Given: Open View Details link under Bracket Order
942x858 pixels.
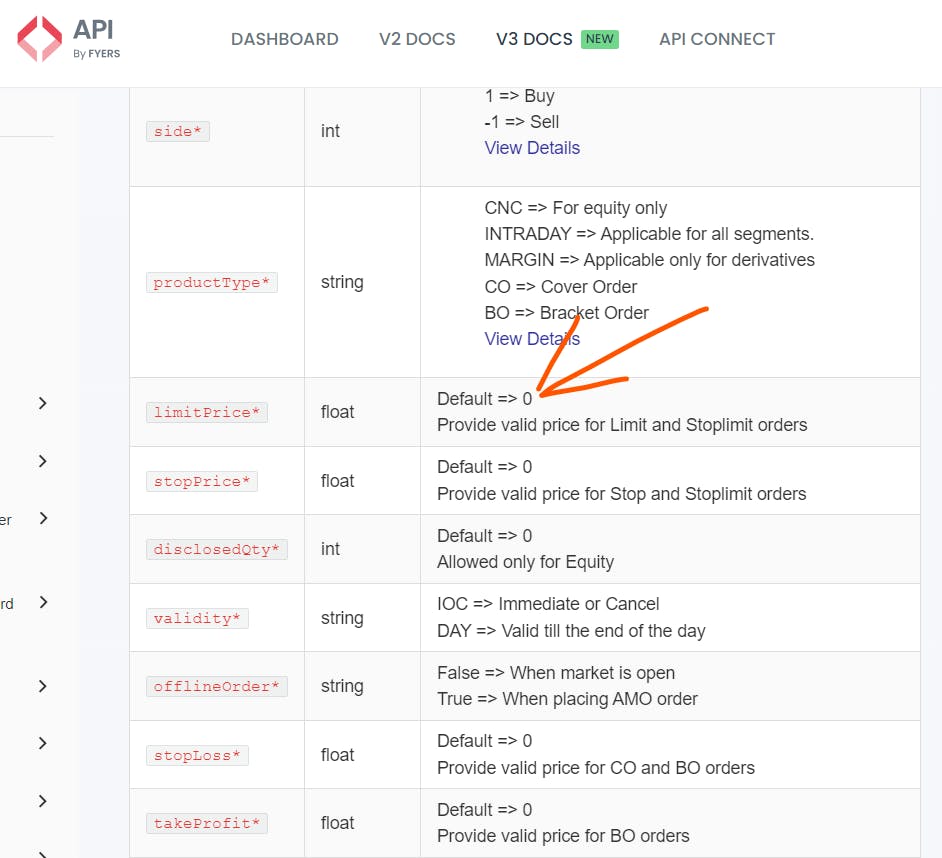Looking at the screenshot, I should click(x=532, y=339).
